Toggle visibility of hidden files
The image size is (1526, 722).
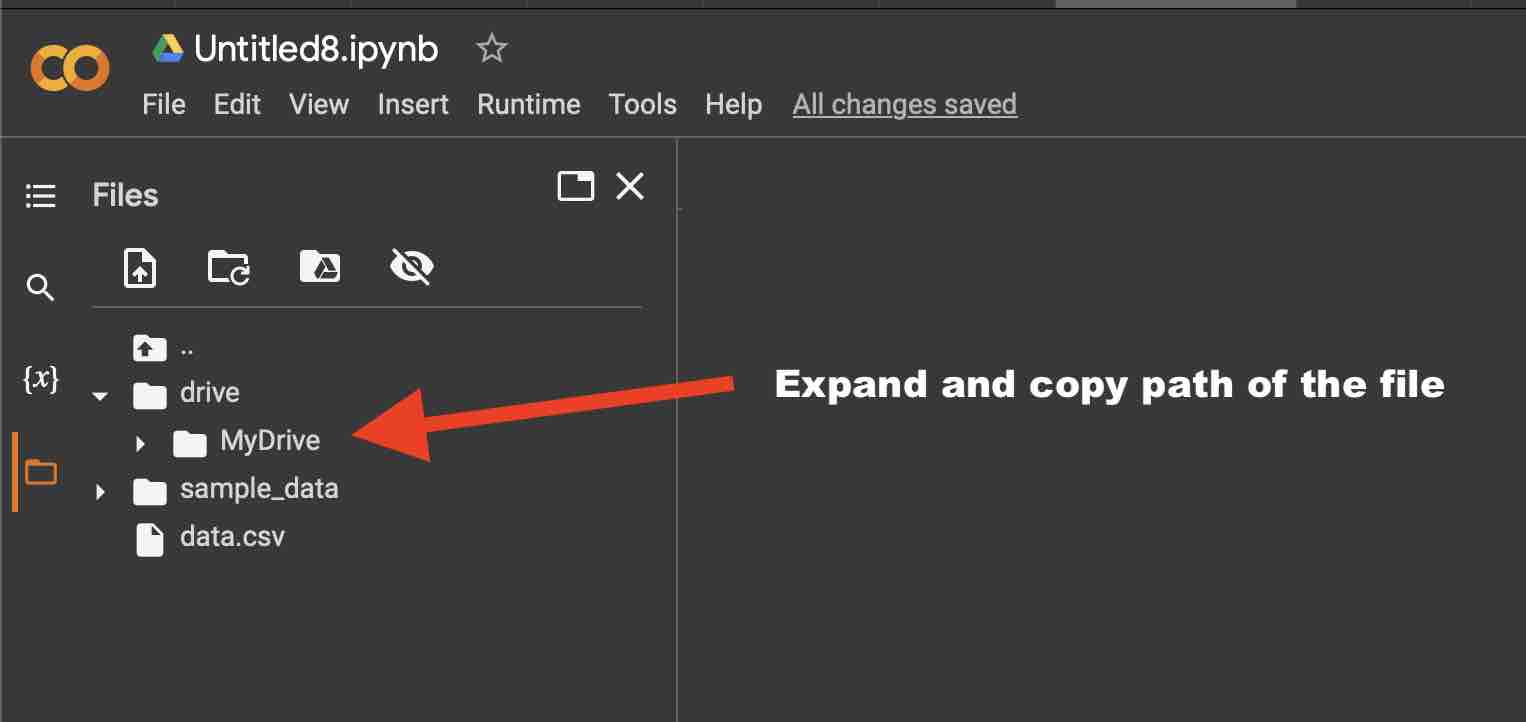point(412,267)
